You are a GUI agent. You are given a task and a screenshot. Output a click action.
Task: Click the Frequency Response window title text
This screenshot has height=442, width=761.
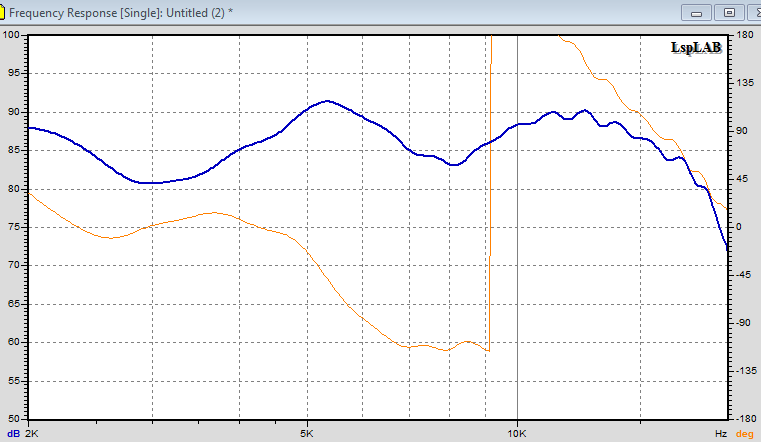pyautogui.click(x=121, y=13)
